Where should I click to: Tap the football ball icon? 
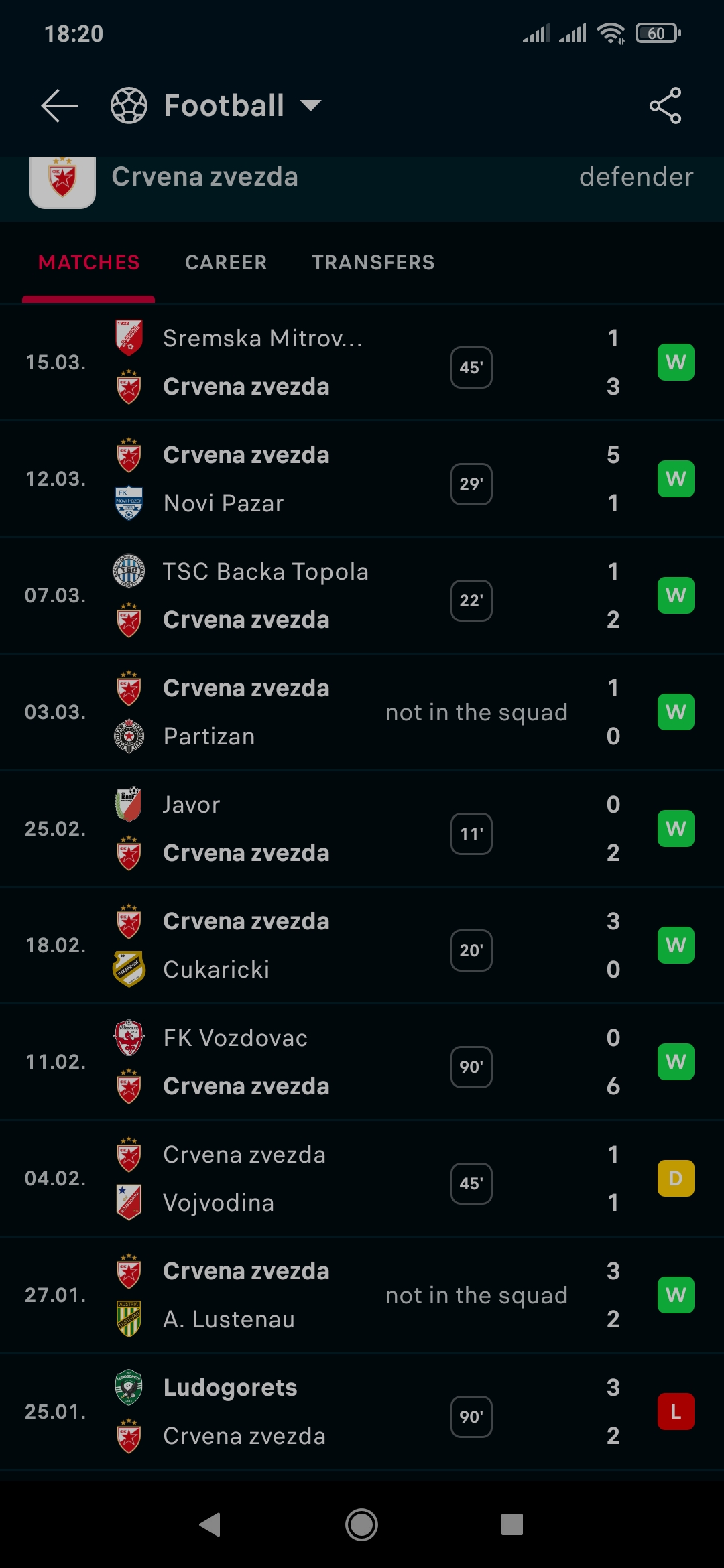pos(129,106)
